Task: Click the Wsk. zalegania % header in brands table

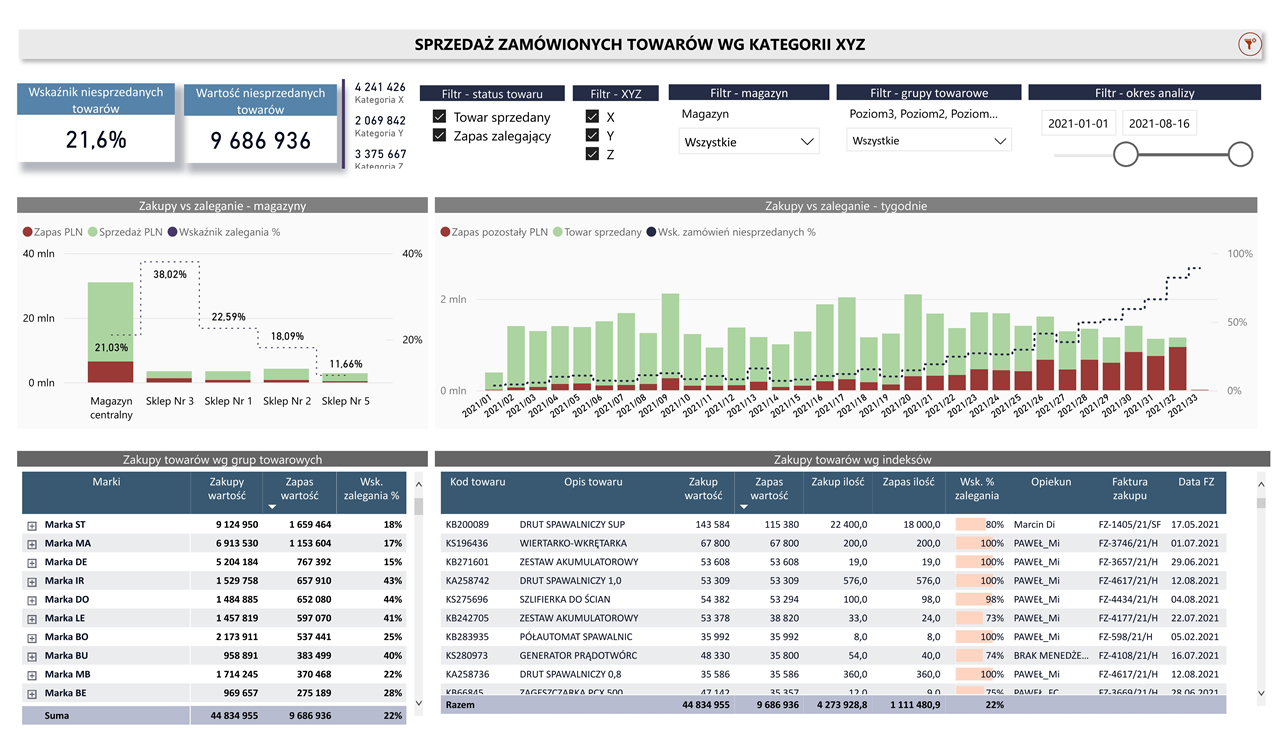Action: coord(371,488)
